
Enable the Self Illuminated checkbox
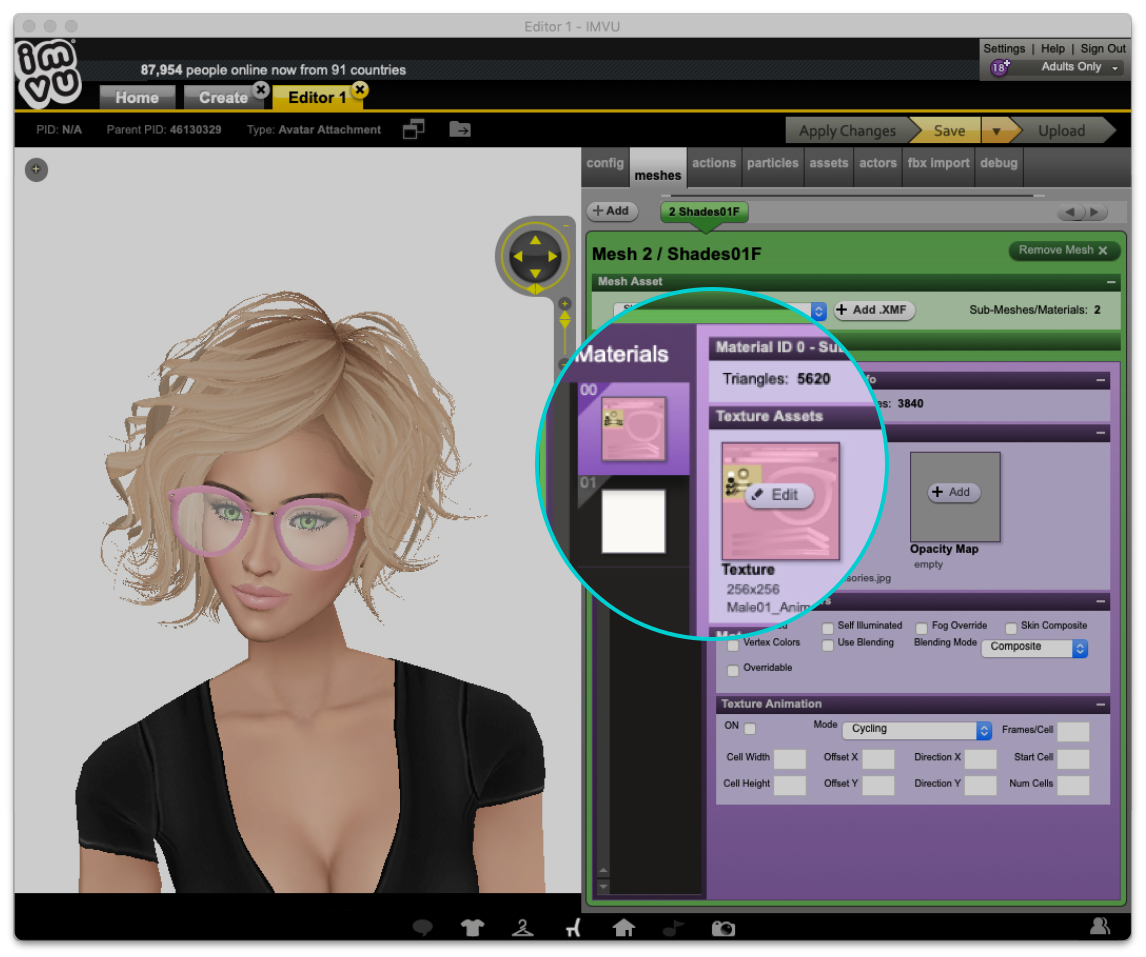(828, 628)
